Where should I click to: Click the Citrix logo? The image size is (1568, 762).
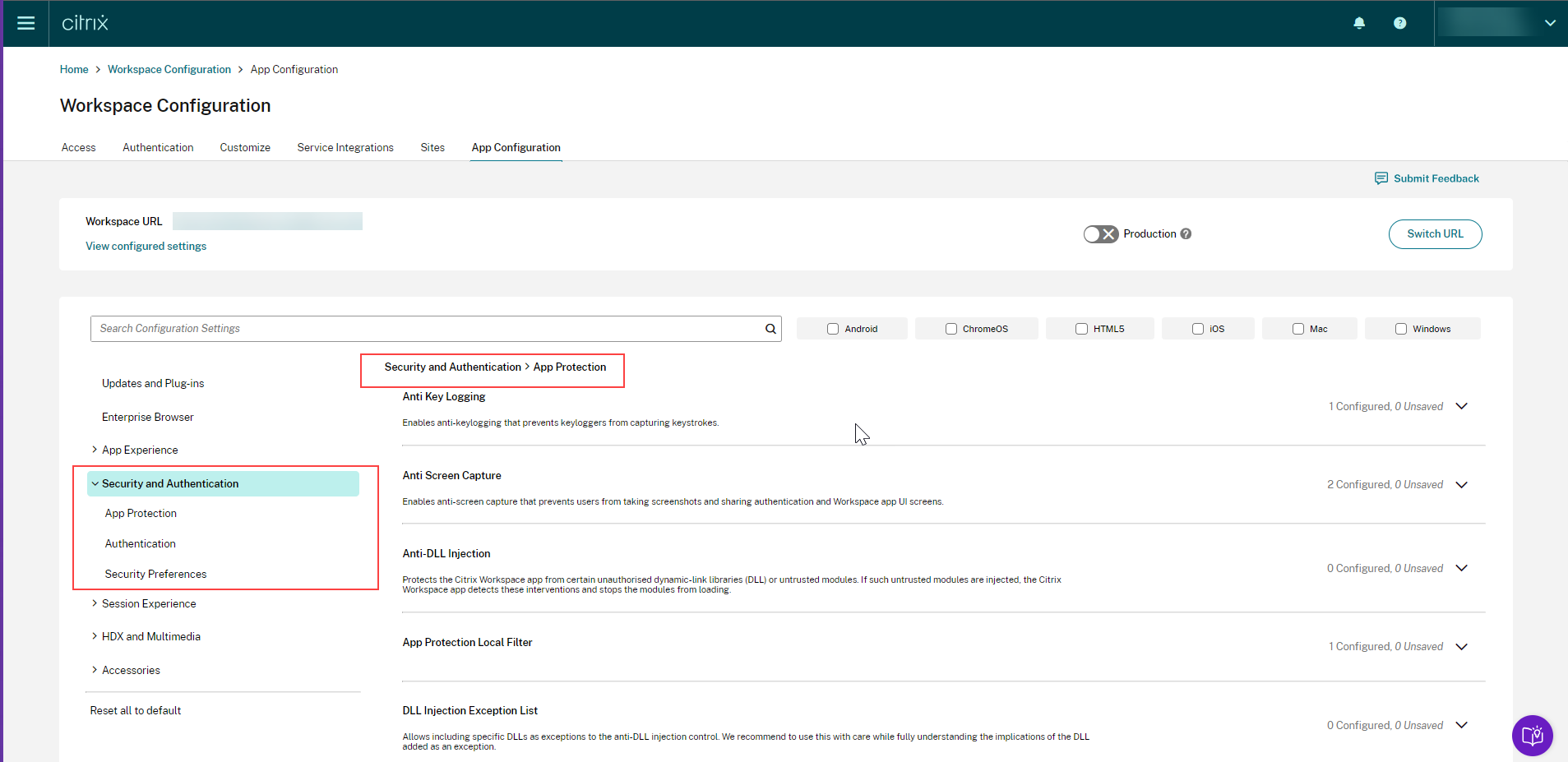[x=85, y=23]
